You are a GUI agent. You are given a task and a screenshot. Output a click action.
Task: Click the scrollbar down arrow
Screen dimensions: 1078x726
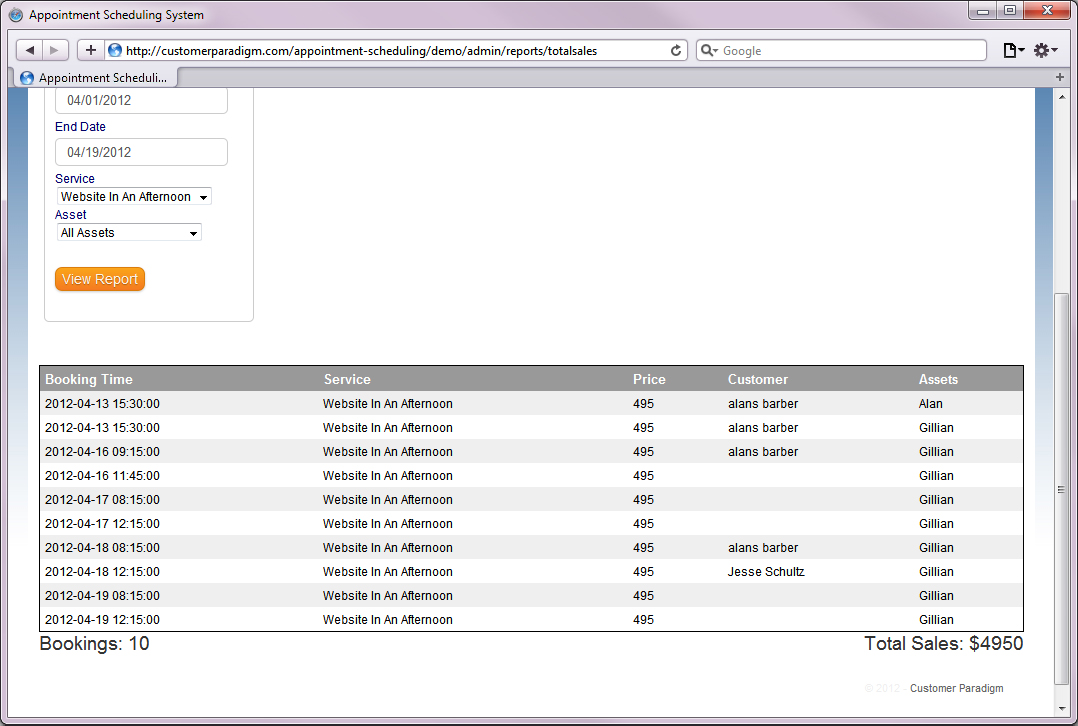point(1063,708)
